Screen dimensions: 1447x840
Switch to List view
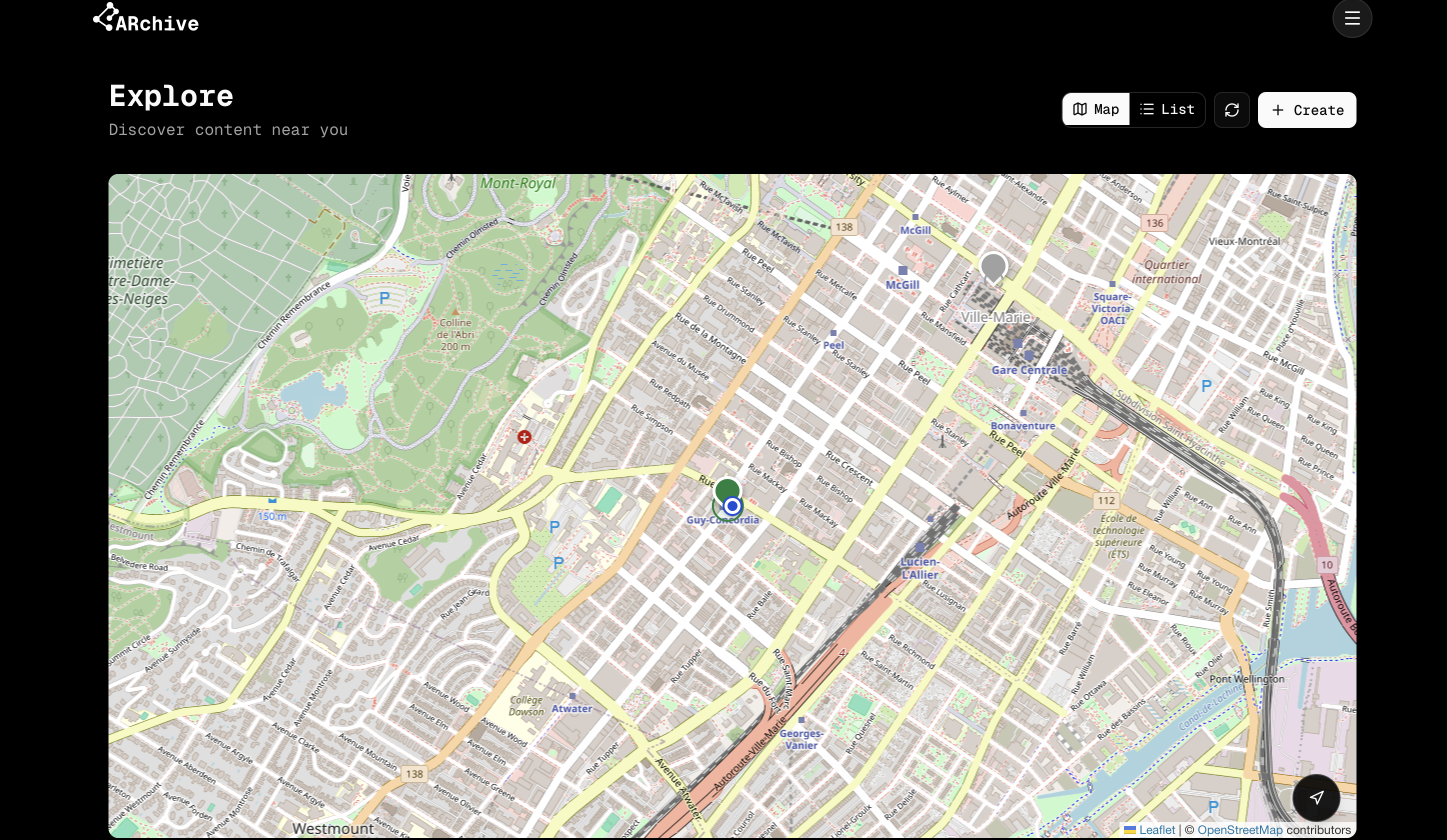1167,109
